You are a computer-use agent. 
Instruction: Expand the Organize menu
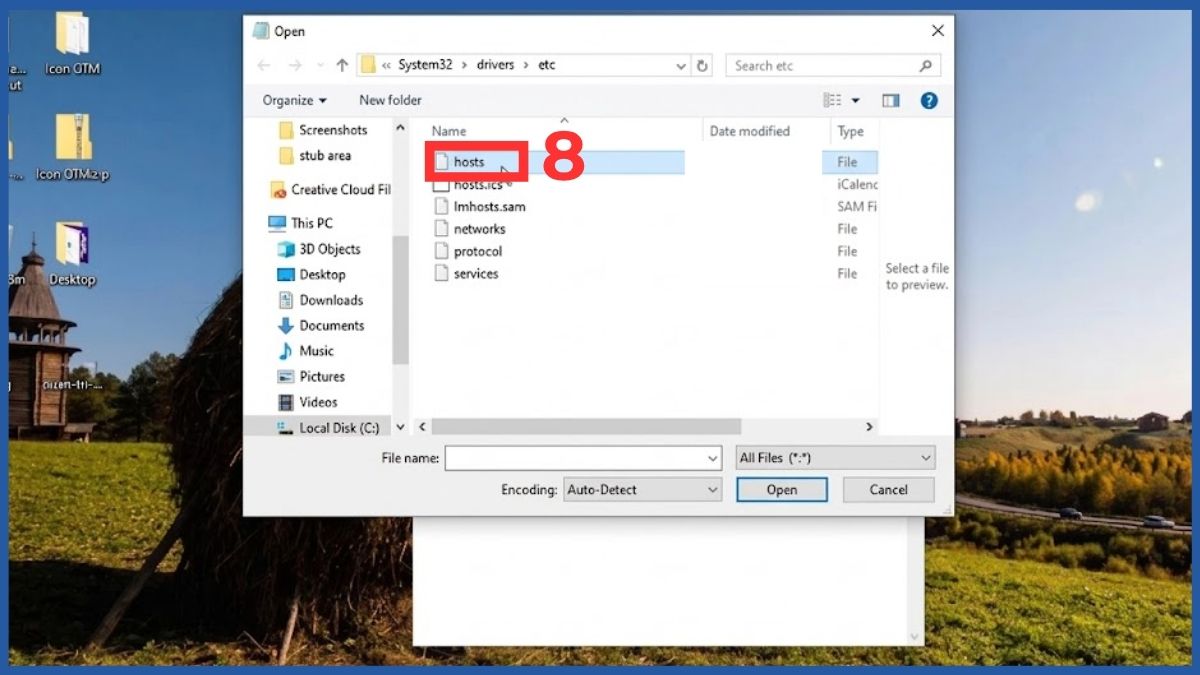(x=293, y=100)
